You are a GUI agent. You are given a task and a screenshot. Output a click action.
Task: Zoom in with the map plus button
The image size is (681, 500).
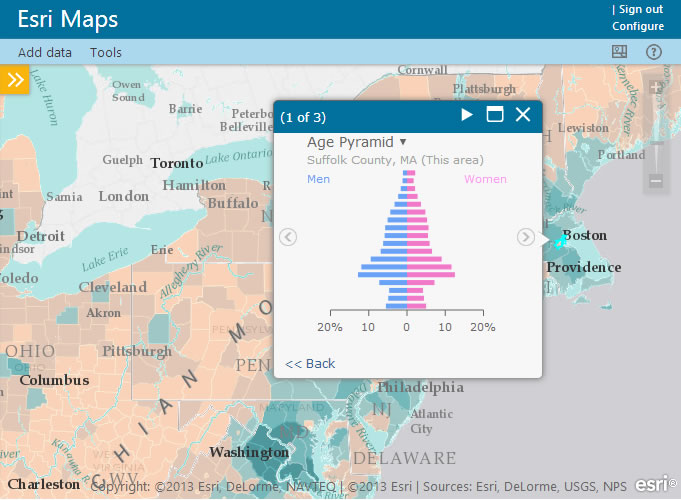click(656, 88)
